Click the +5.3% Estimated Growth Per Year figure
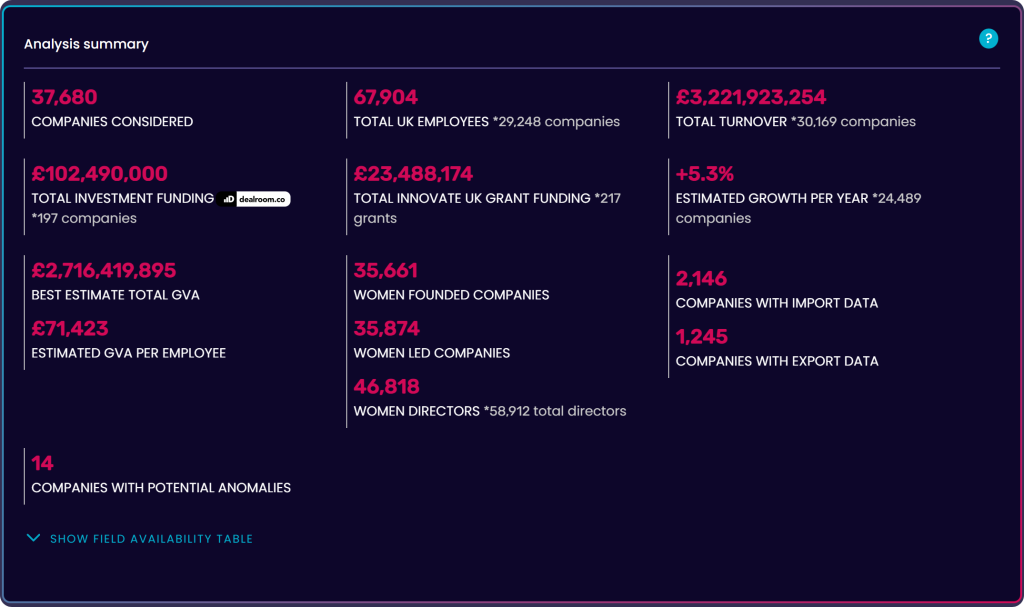This screenshot has height=607, width=1024. (x=705, y=174)
